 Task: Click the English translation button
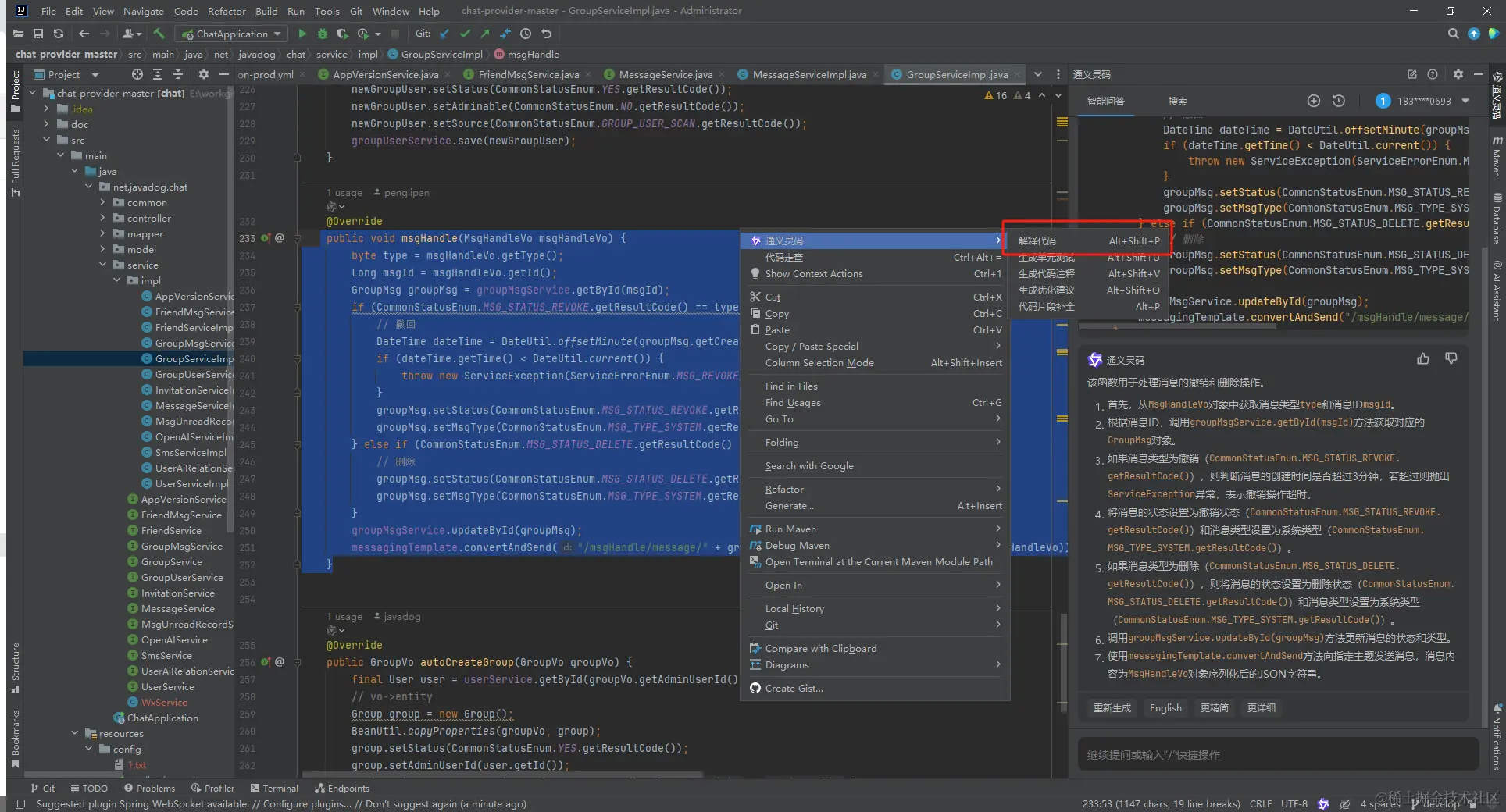tap(1165, 707)
